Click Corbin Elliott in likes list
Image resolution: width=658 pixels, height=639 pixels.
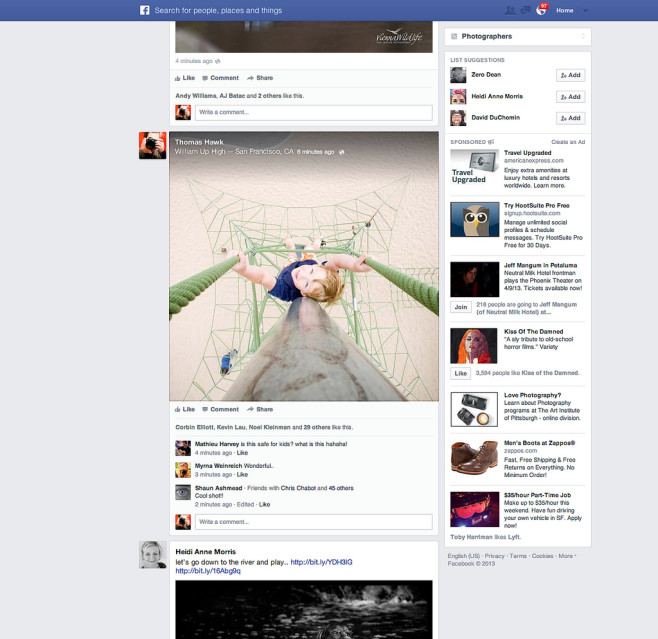[194, 427]
